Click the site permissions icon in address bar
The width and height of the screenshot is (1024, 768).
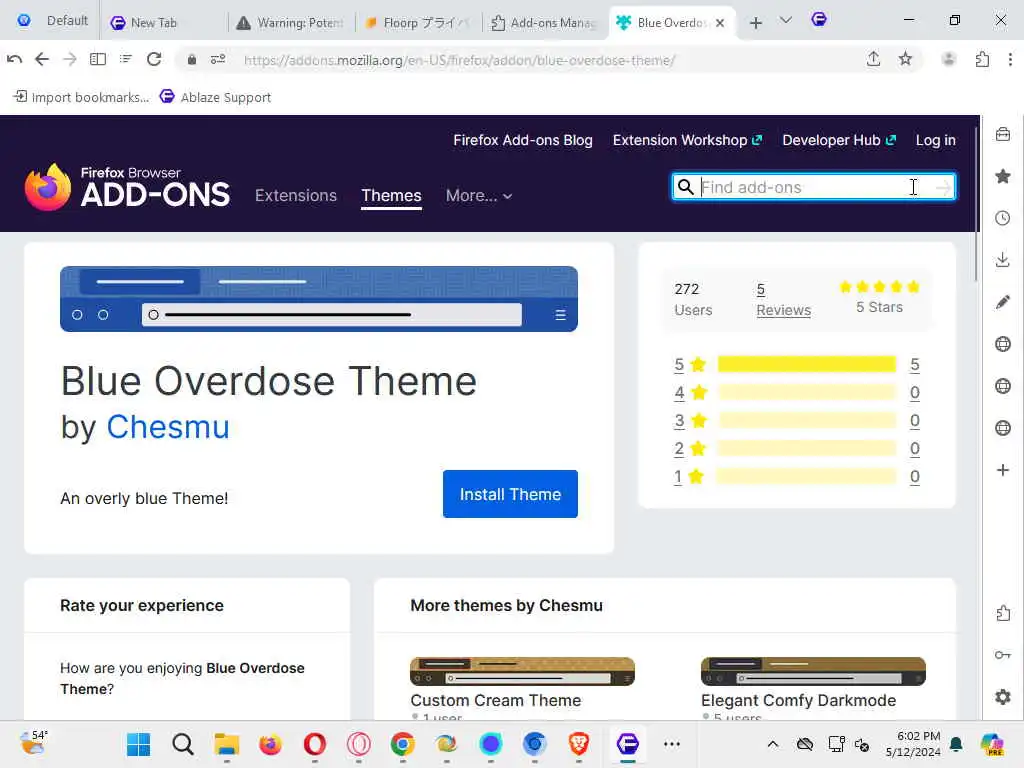[x=218, y=59]
